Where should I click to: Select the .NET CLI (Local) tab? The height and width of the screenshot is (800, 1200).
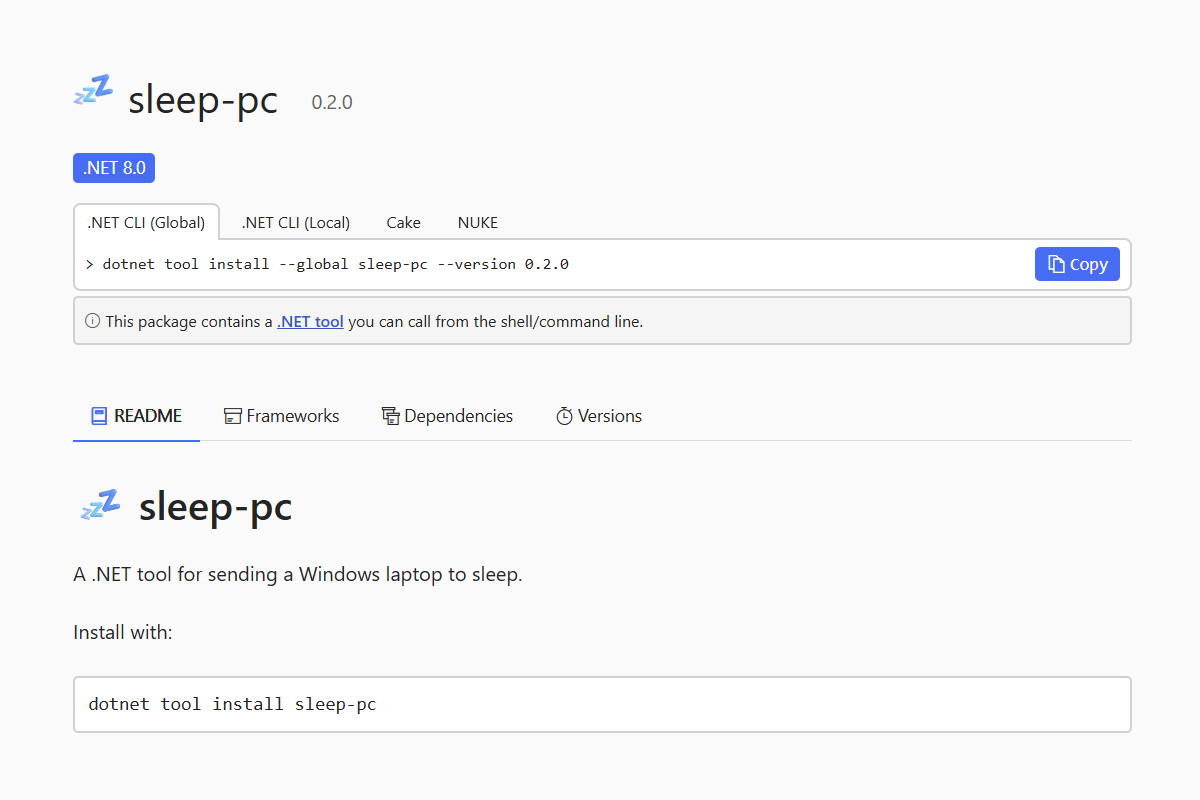tap(296, 222)
